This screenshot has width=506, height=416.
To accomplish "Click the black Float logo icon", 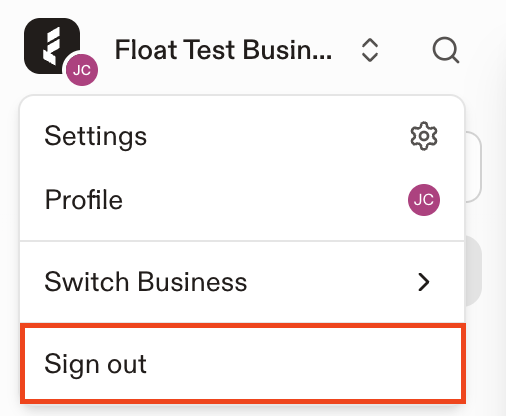I will click(x=52, y=46).
